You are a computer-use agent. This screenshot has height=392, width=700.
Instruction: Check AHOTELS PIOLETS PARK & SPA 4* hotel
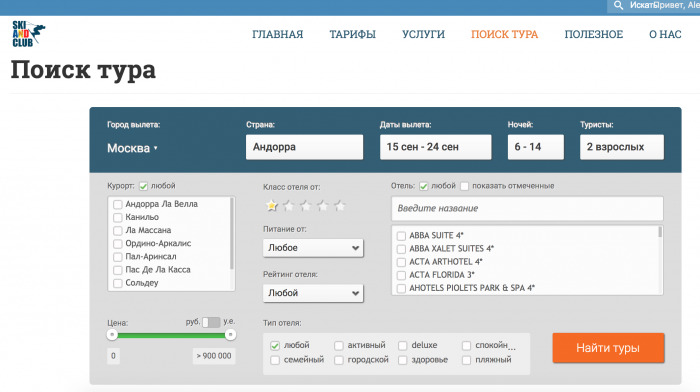(401, 288)
